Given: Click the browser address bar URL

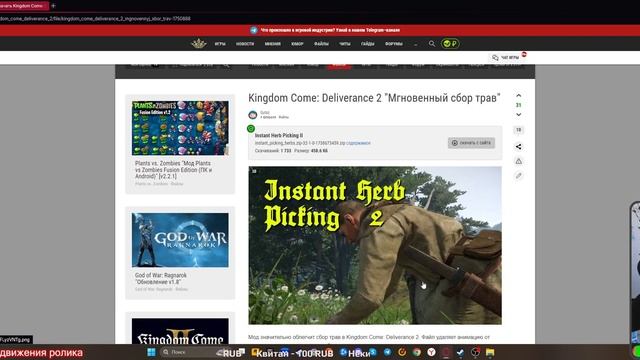Looking at the screenshot, I should (96, 18).
